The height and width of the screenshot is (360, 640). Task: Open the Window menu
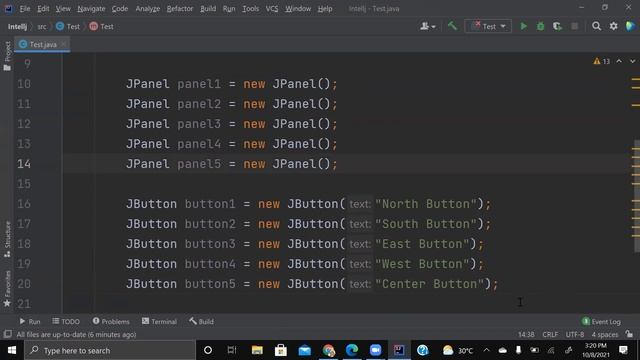[x=298, y=9]
